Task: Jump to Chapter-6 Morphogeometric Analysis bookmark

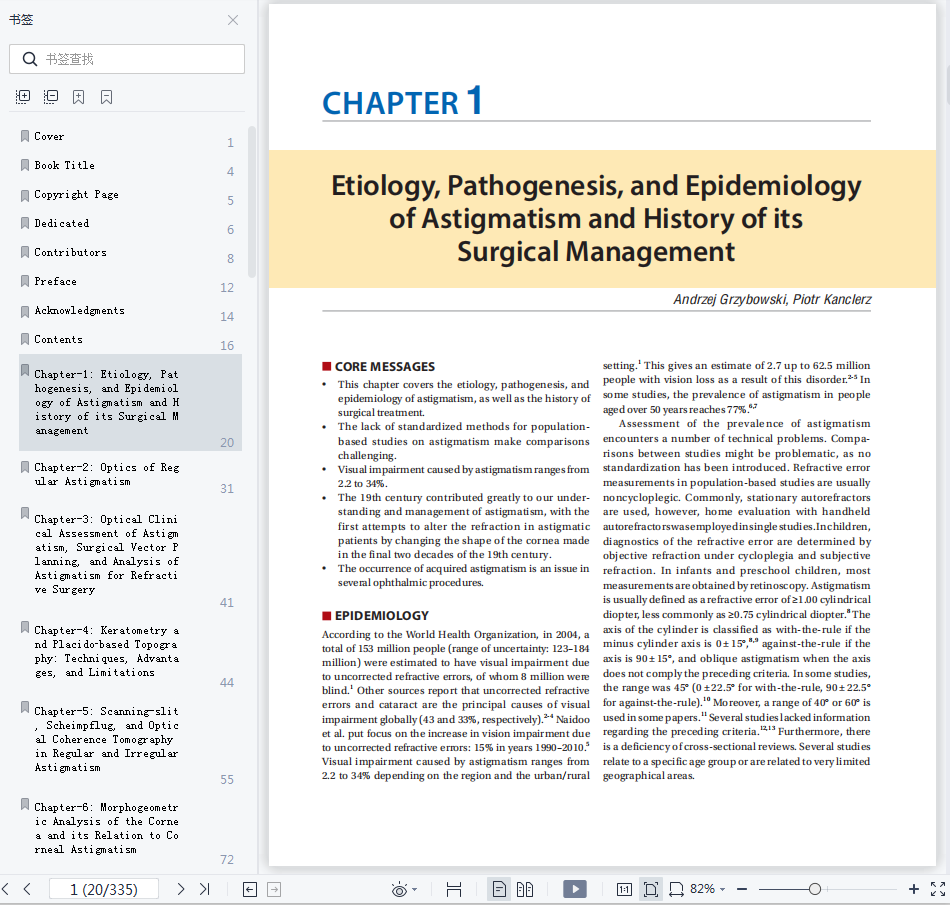Action: 107,828
